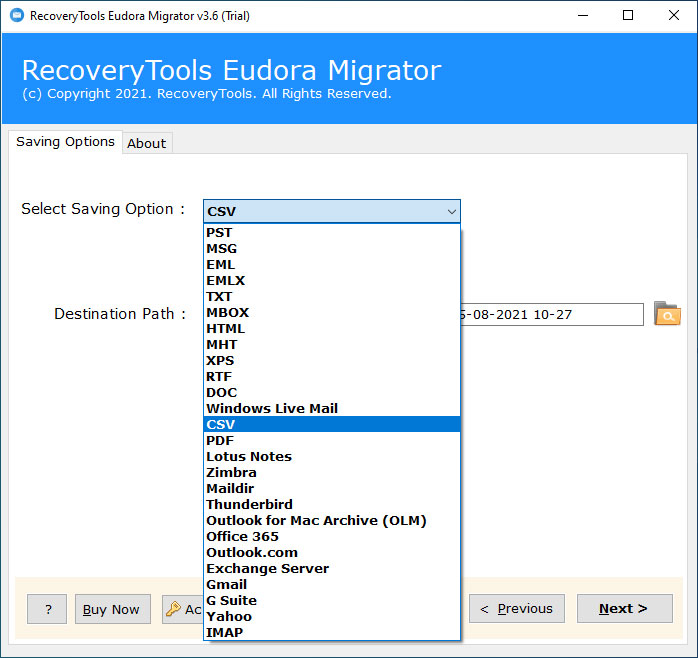
Task: Choose PST from the saving list
Action: (332, 232)
